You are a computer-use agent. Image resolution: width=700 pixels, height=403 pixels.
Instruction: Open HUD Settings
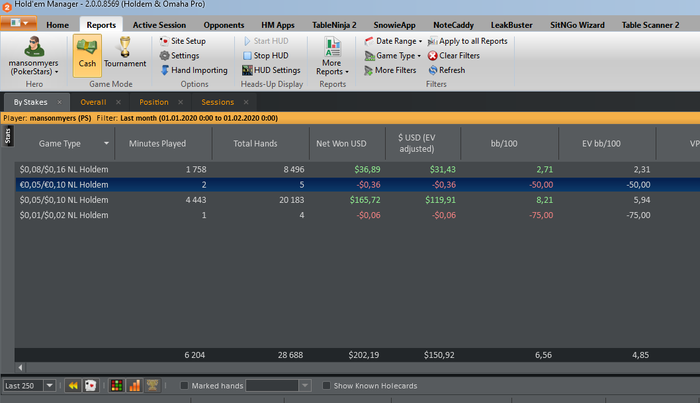point(271,71)
